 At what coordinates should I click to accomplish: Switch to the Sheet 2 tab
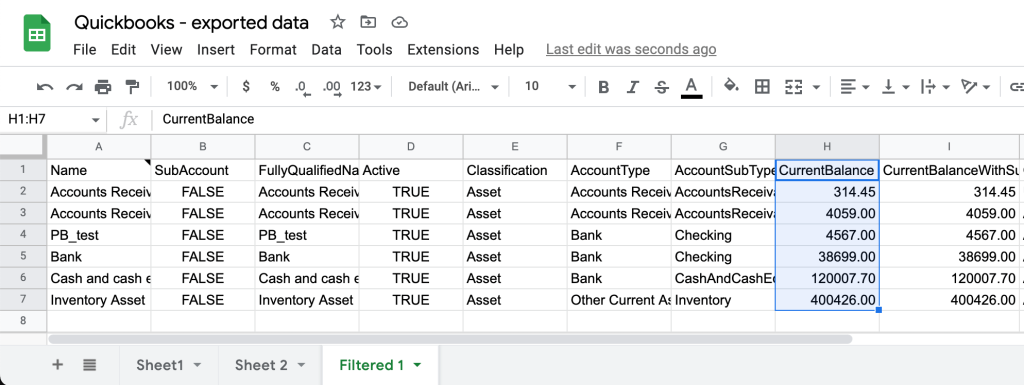[x=270, y=365]
